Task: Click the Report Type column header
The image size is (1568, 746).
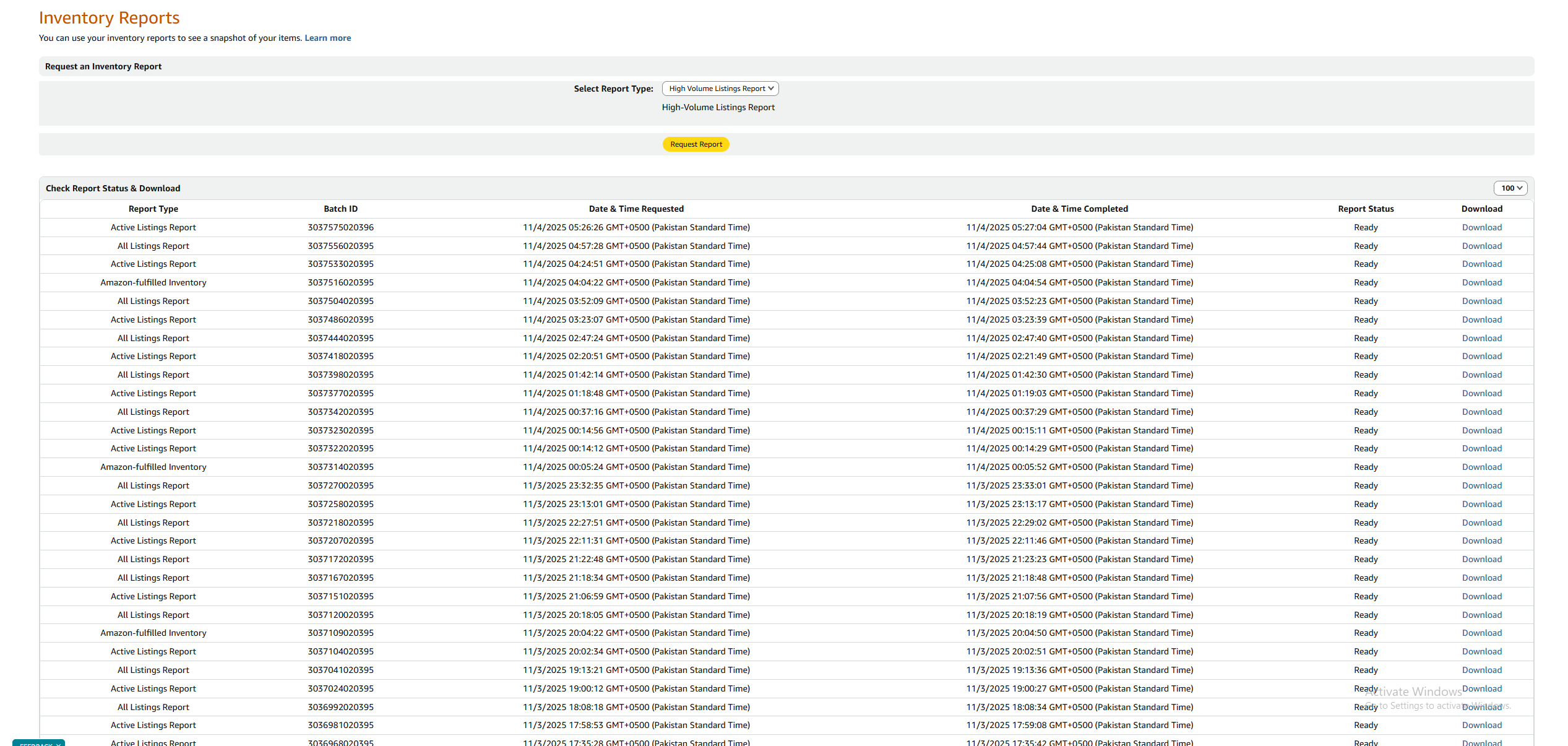Action: point(153,209)
